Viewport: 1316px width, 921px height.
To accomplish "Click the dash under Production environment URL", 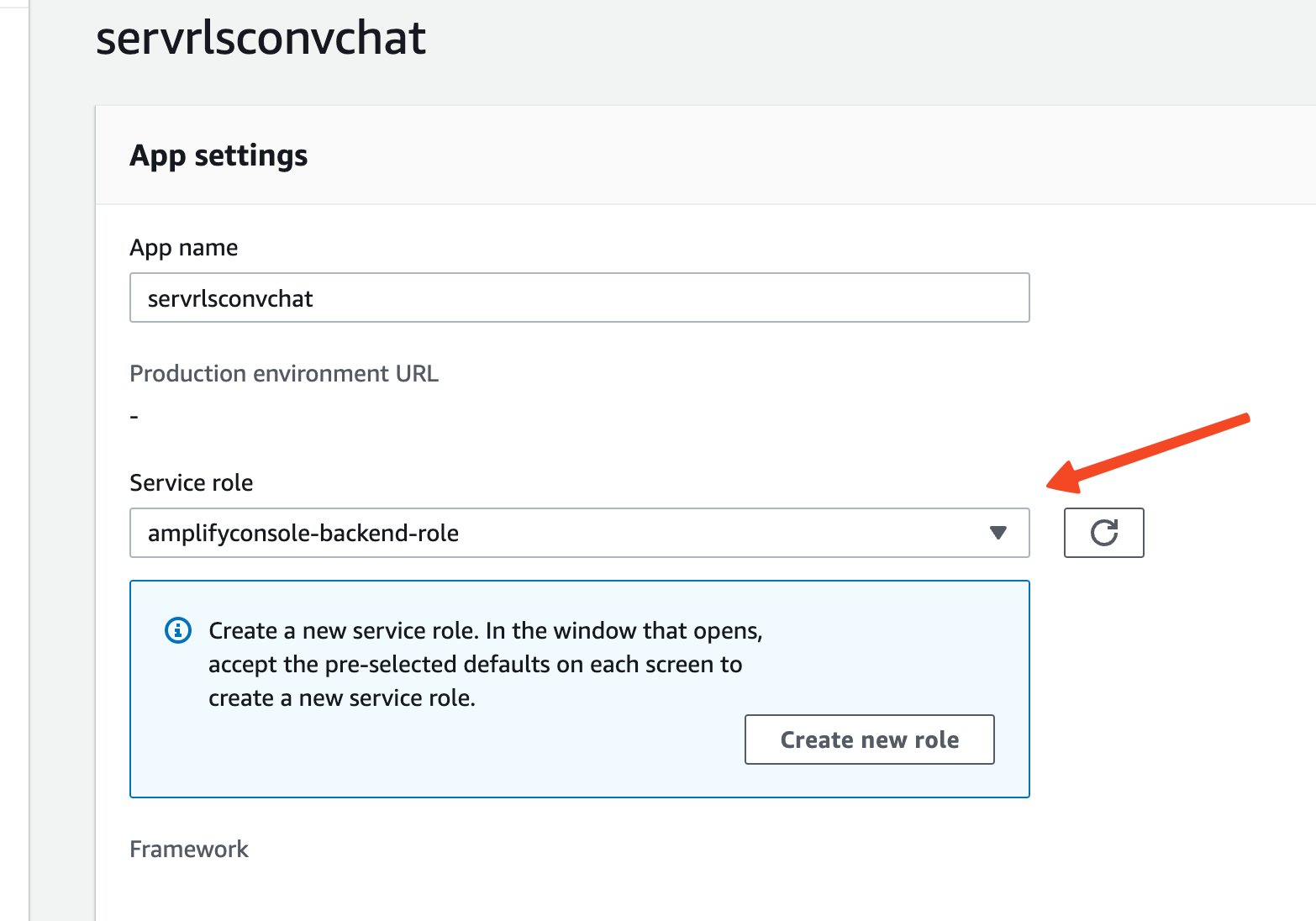I will tap(134, 417).
